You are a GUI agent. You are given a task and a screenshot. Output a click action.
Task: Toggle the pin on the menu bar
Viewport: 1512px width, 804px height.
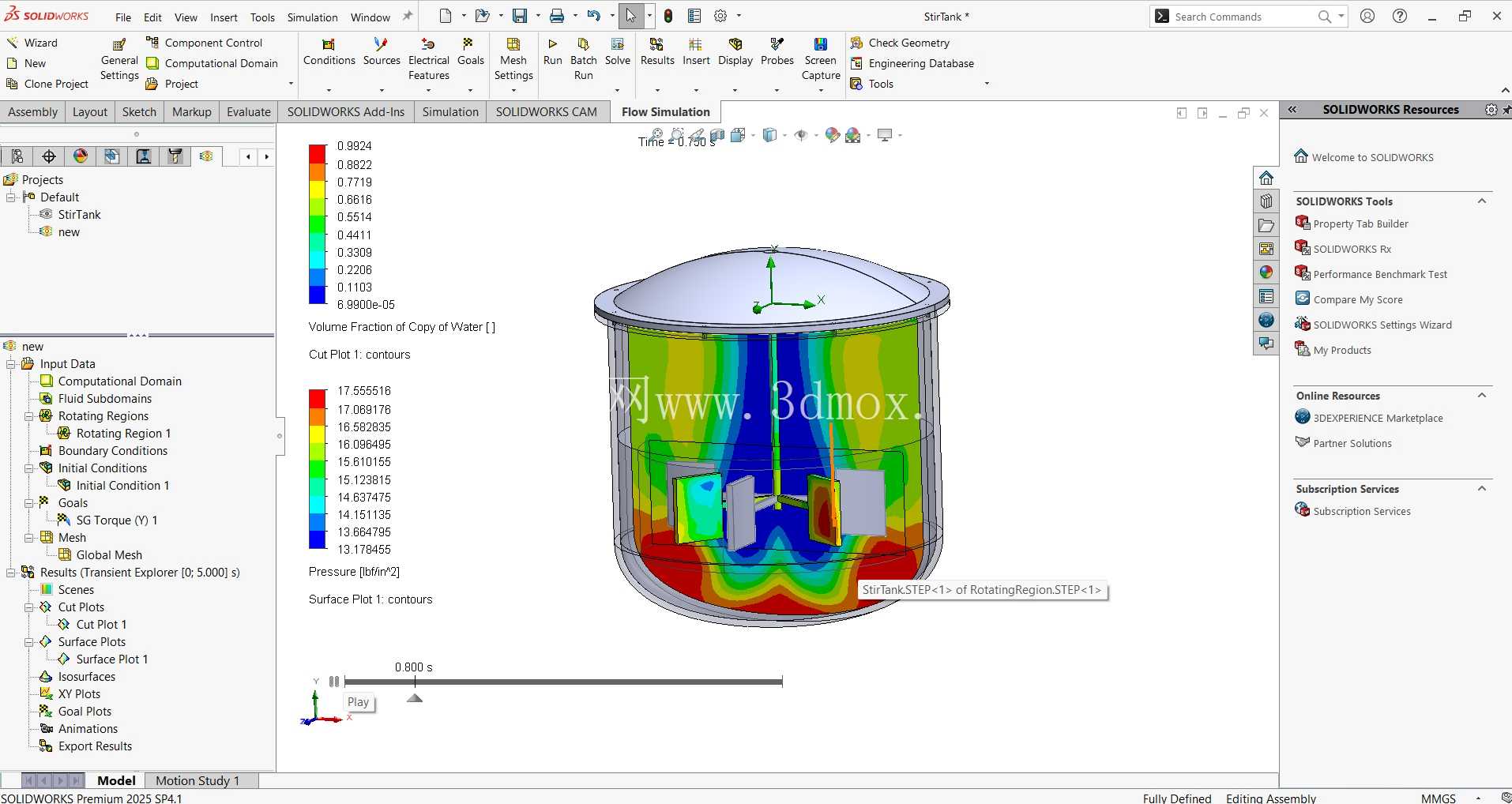tap(408, 16)
